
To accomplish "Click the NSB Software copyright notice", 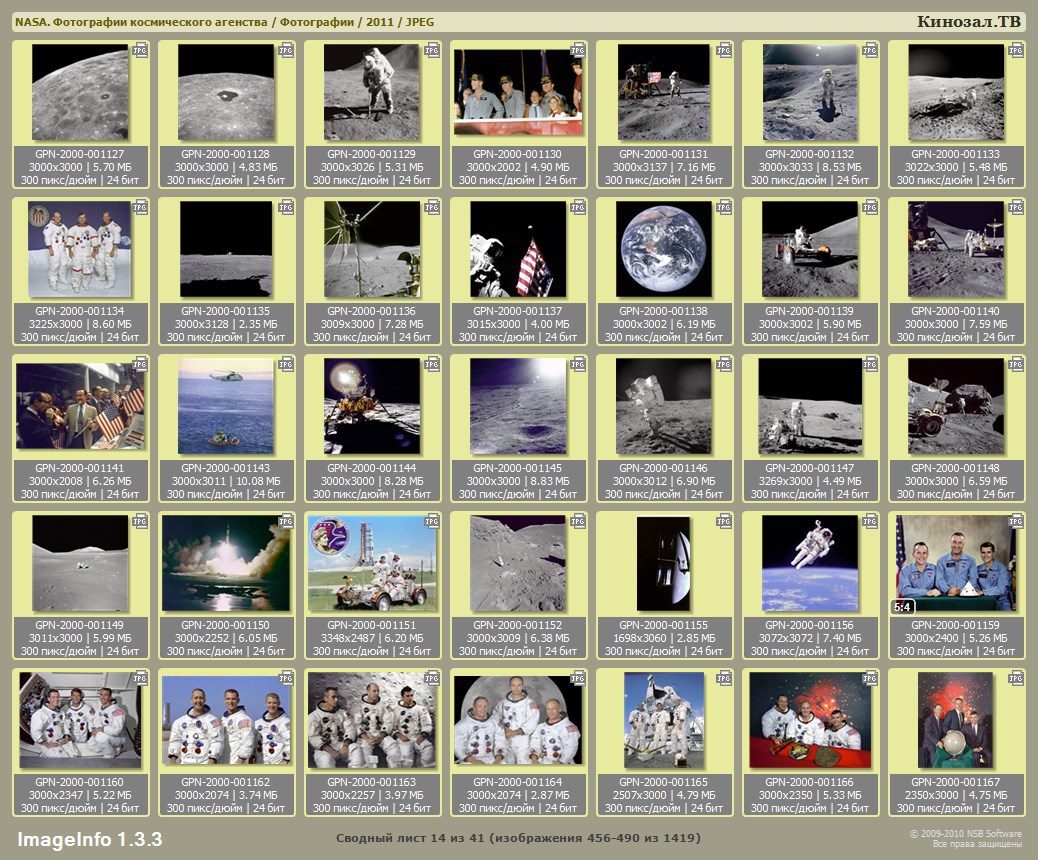I will tap(965, 838).
